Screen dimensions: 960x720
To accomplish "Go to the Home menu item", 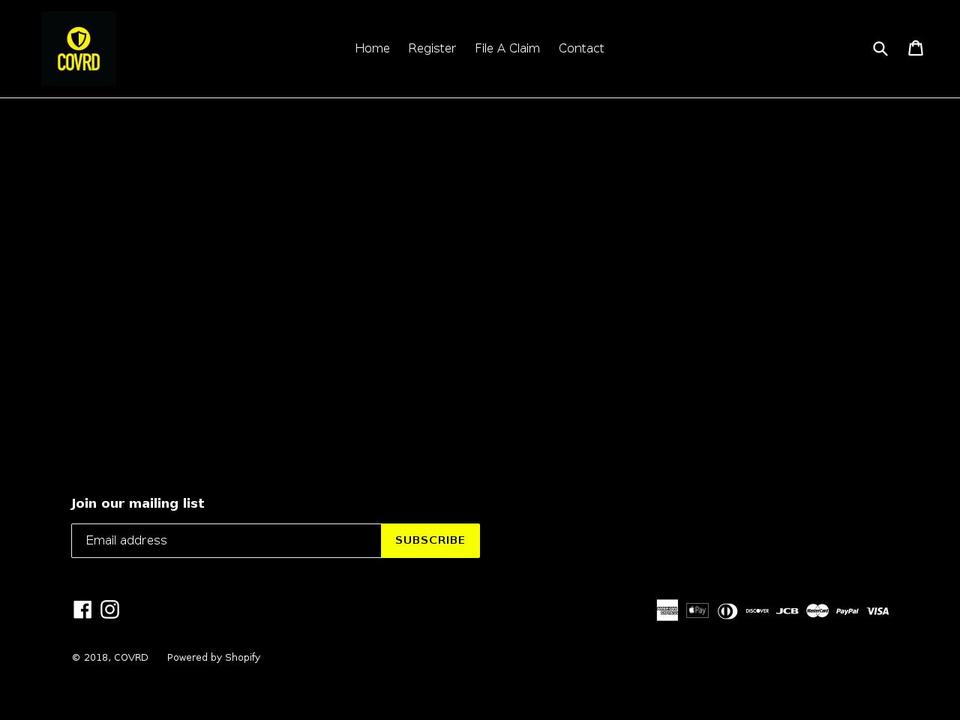I will [372, 48].
